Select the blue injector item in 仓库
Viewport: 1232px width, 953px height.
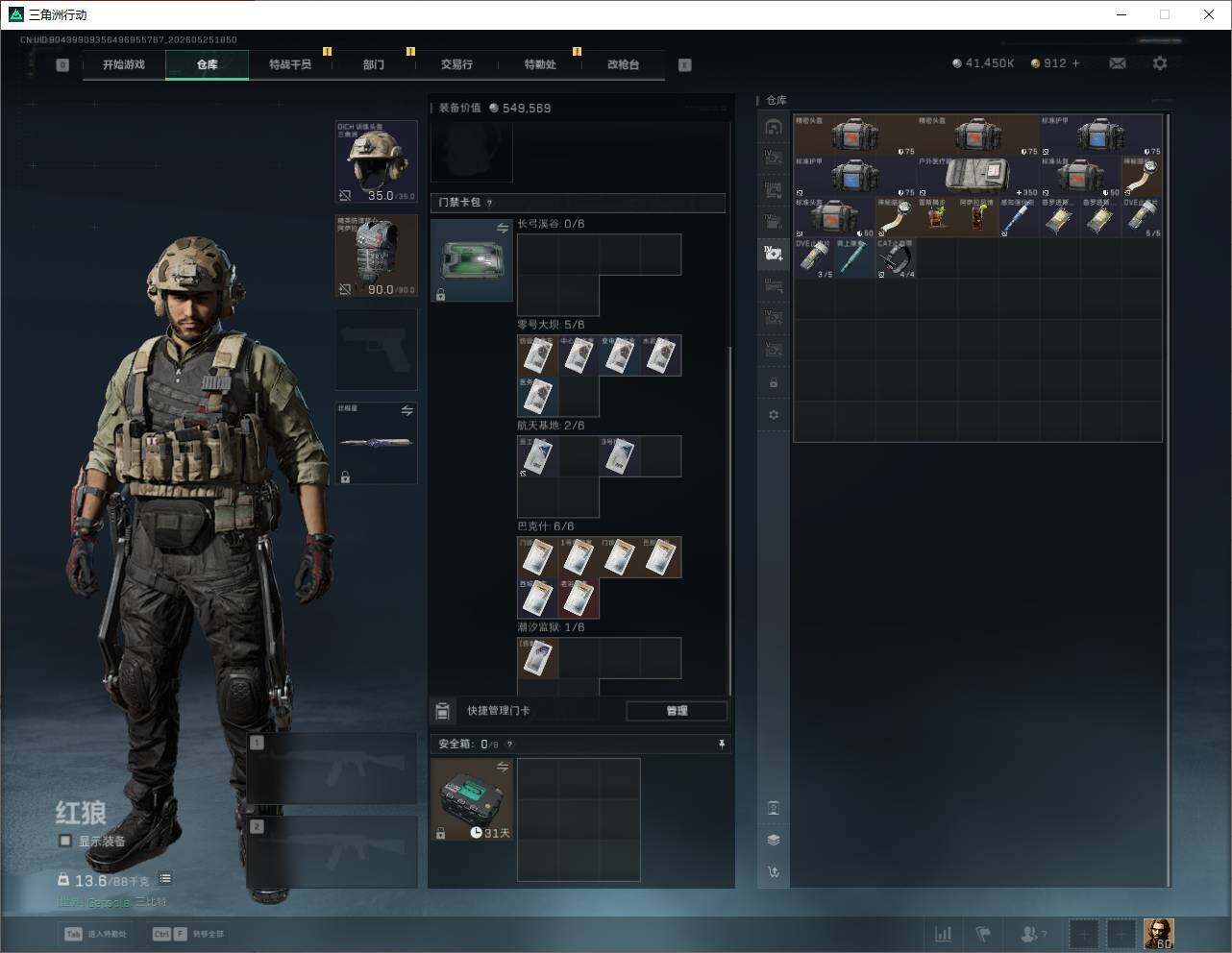1020,218
